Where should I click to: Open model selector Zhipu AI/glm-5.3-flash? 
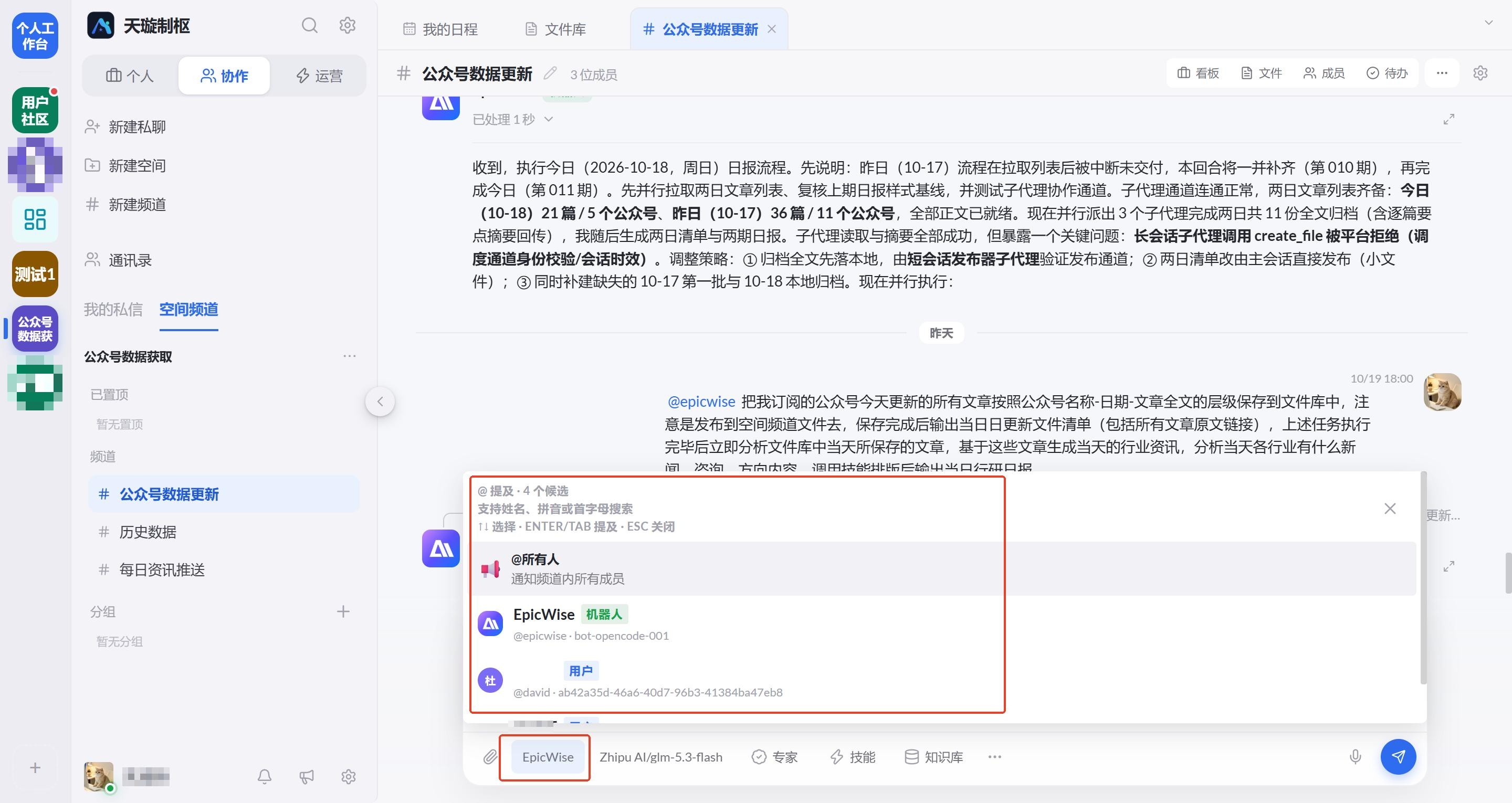660,757
